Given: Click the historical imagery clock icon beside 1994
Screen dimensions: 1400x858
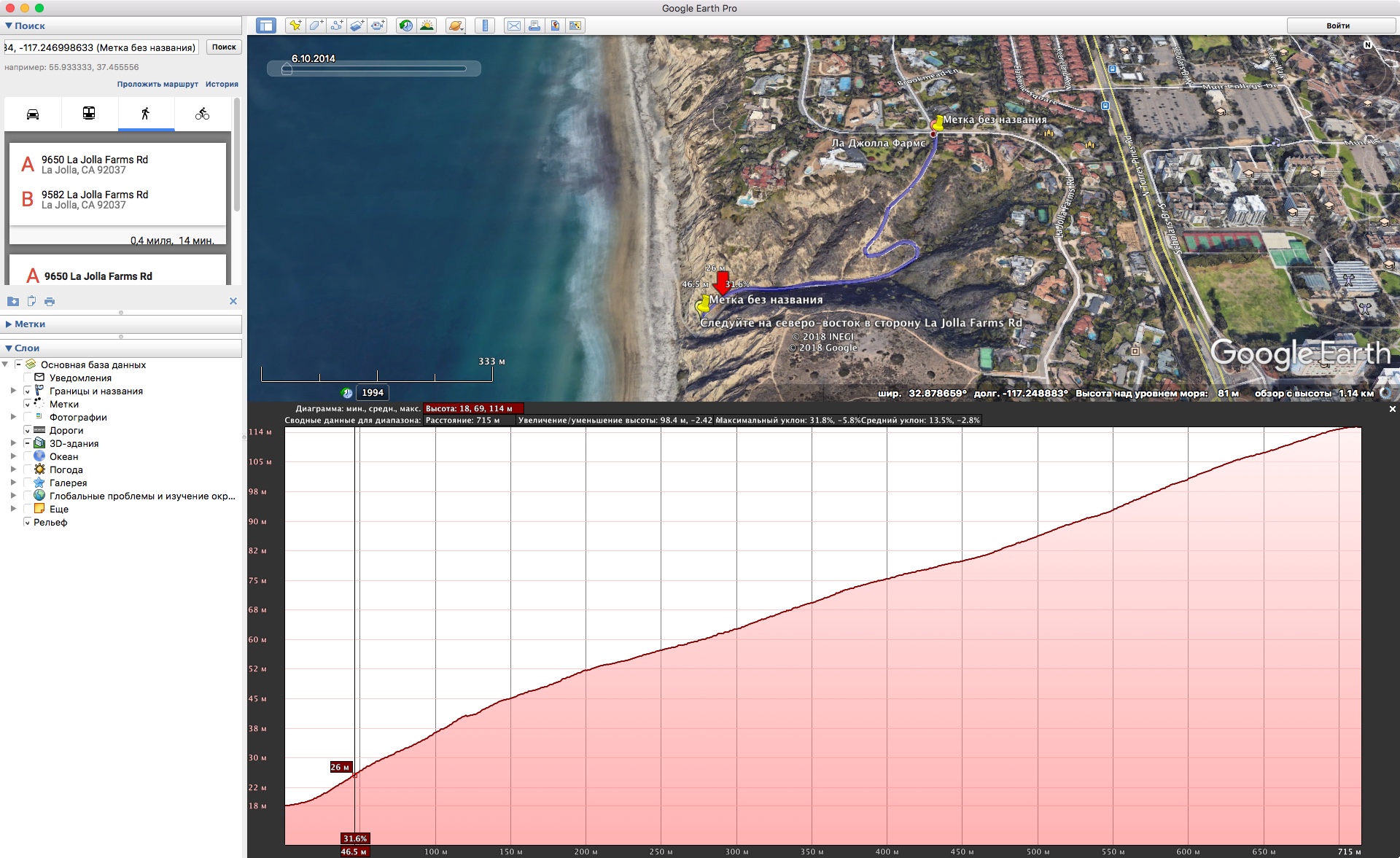Looking at the screenshot, I should click(x=347, y=393).
